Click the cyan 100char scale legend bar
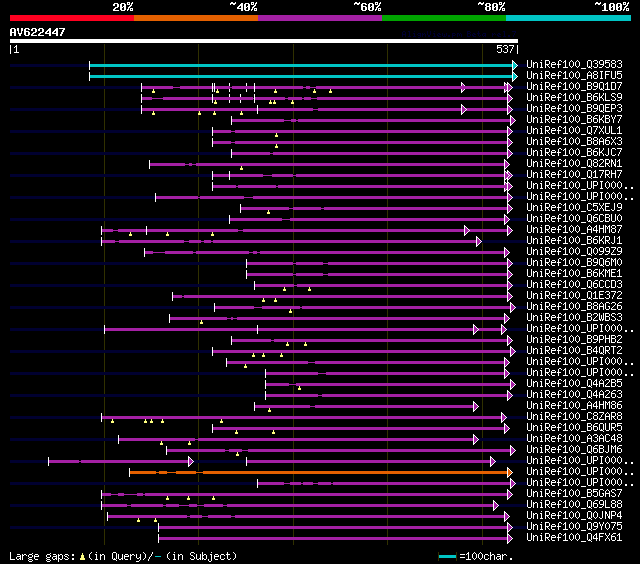 [447, 556]
